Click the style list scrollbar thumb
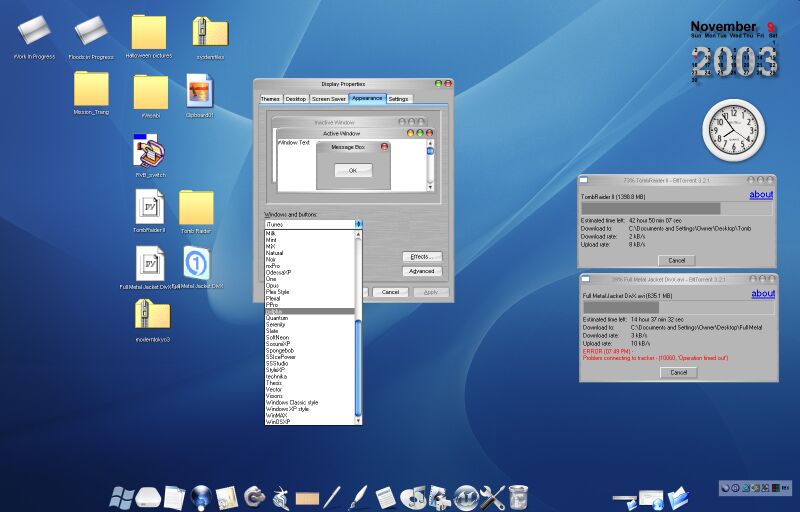This screenshot has width=800, height=512. pos(358,367)
